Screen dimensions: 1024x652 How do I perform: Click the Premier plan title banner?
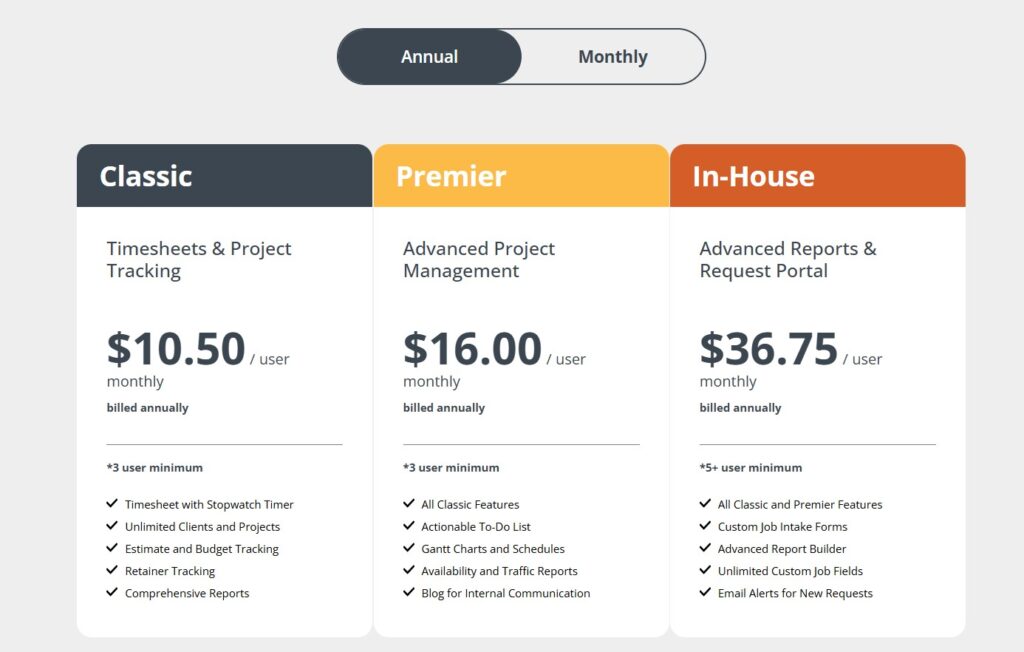click(520, 175)
